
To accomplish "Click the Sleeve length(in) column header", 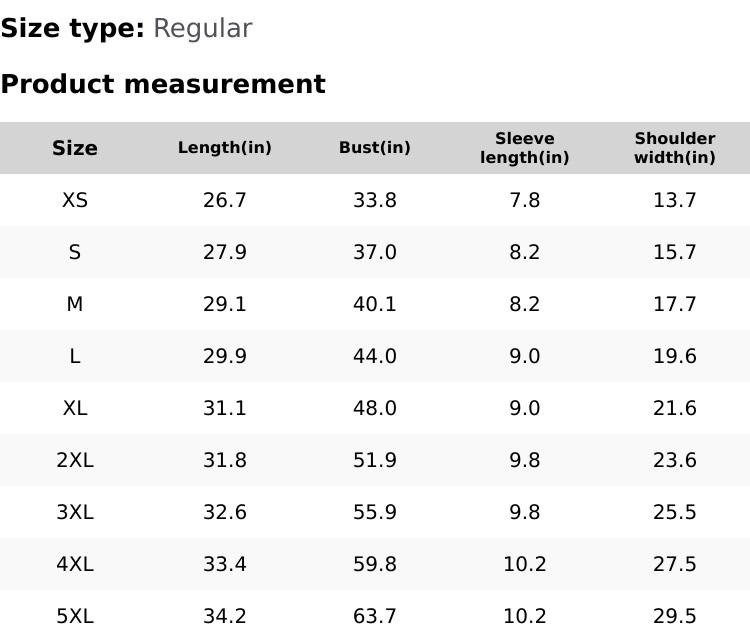I will coord(525,148).
